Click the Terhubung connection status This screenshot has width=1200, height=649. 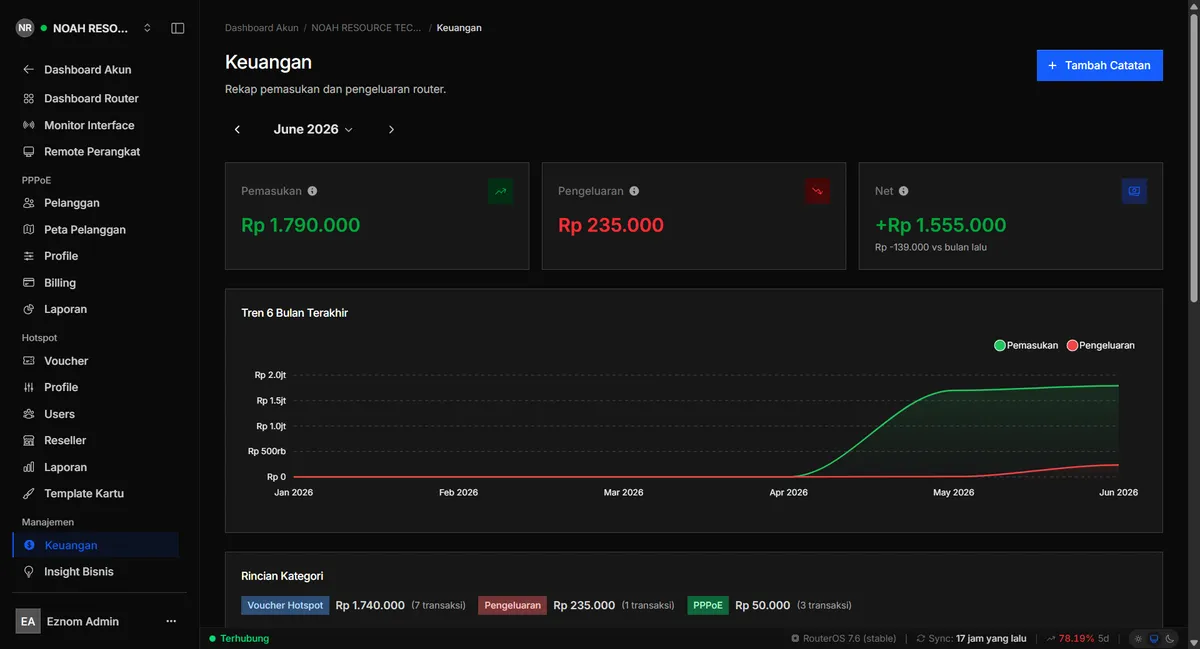coord(239,638)
